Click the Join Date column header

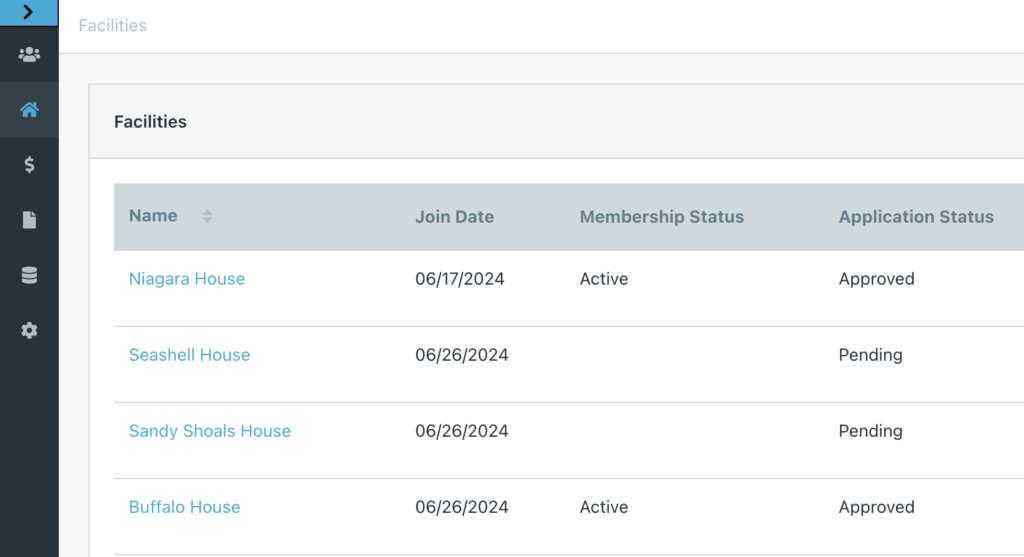pos(455,217)
